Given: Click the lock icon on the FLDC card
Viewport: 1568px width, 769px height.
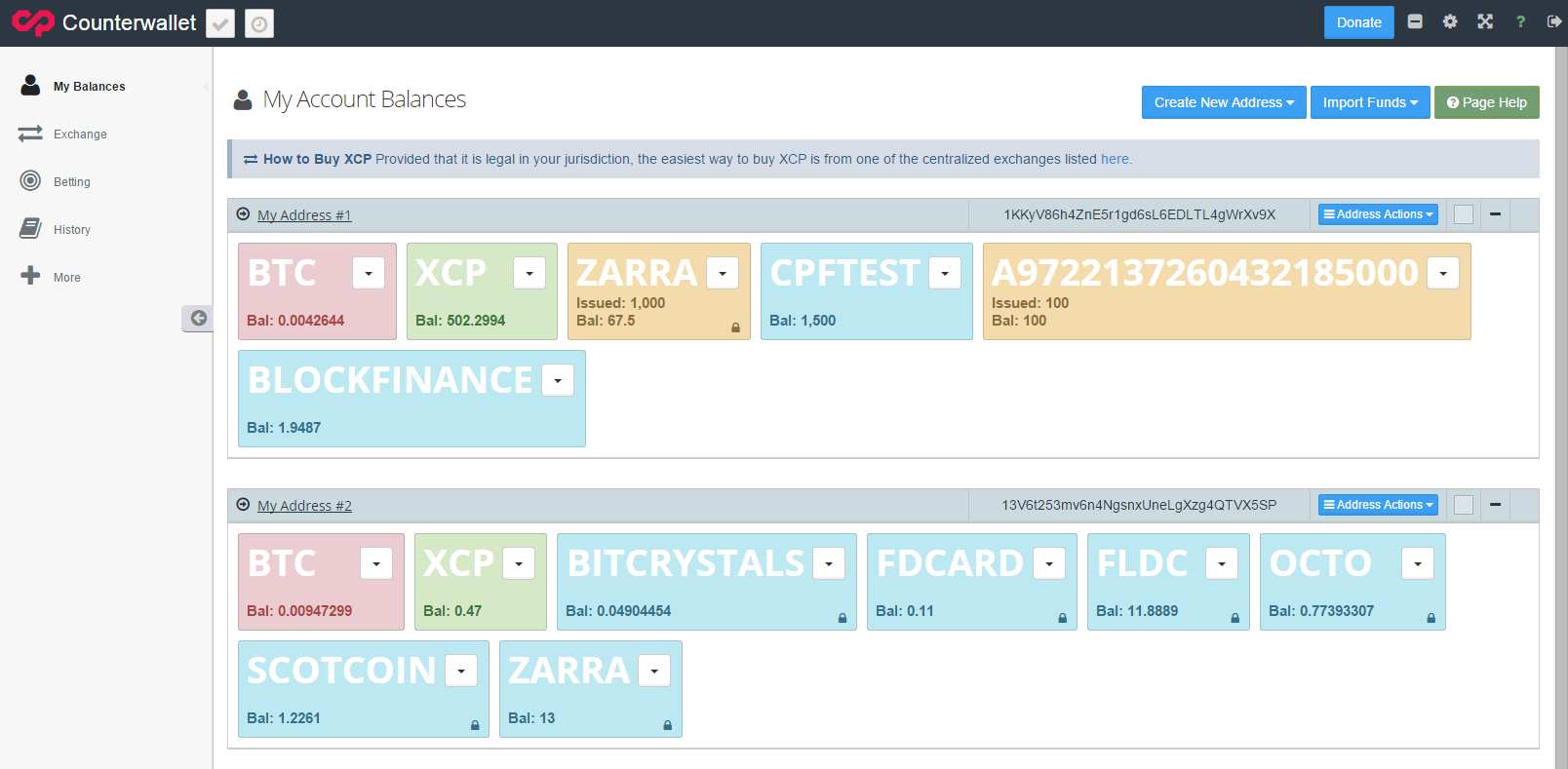Looking at the screenshot, I should 1235,618.
